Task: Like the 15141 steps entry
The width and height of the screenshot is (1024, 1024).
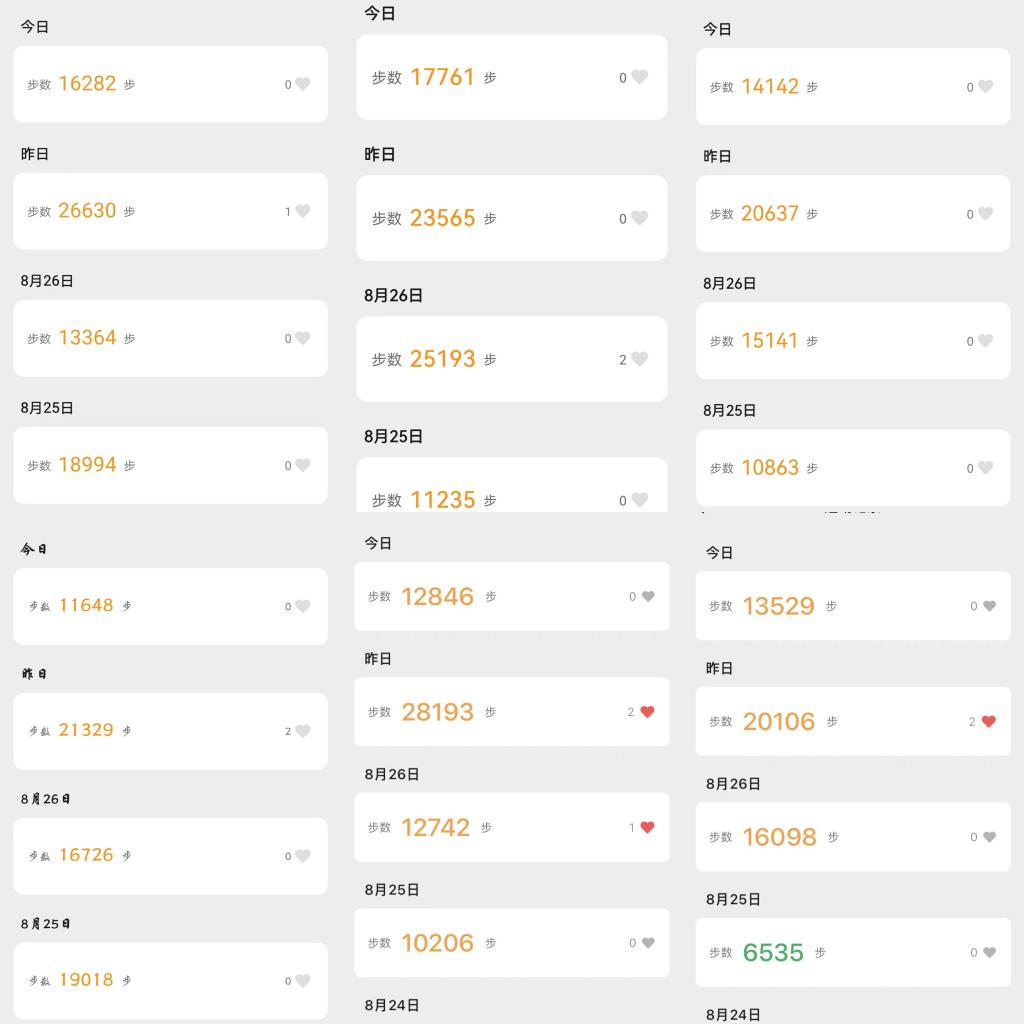Action: [x=985, y=341]
